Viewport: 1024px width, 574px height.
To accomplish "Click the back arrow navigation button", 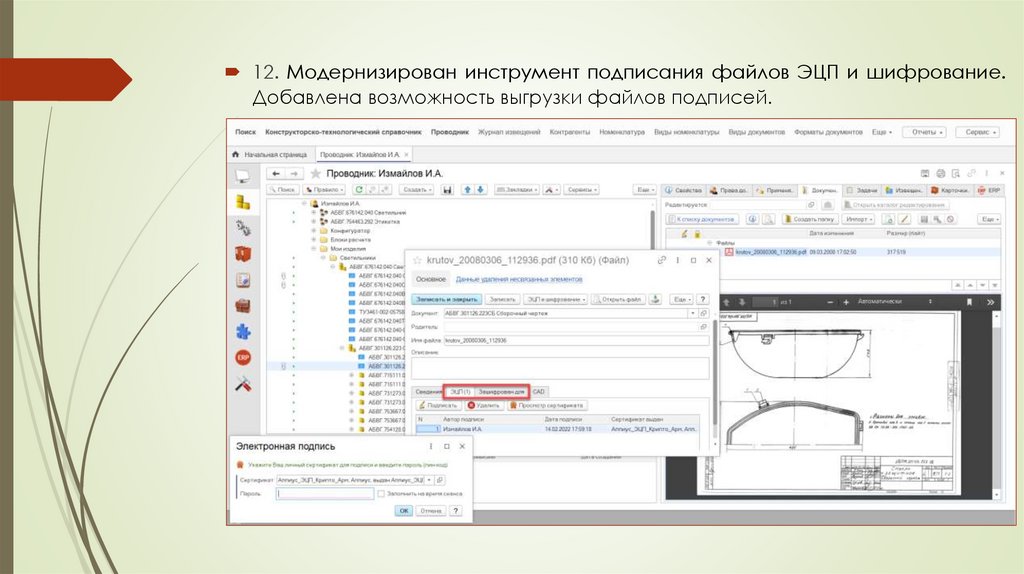I will coord(276,173).
